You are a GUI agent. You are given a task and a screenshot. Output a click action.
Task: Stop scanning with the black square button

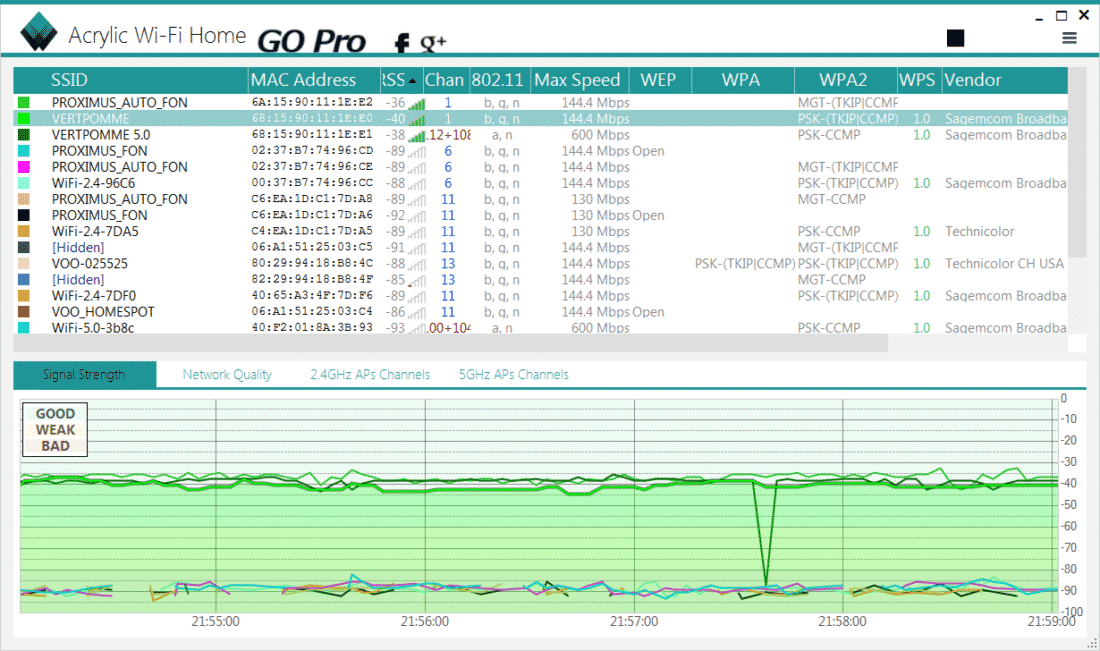point(955,38)
